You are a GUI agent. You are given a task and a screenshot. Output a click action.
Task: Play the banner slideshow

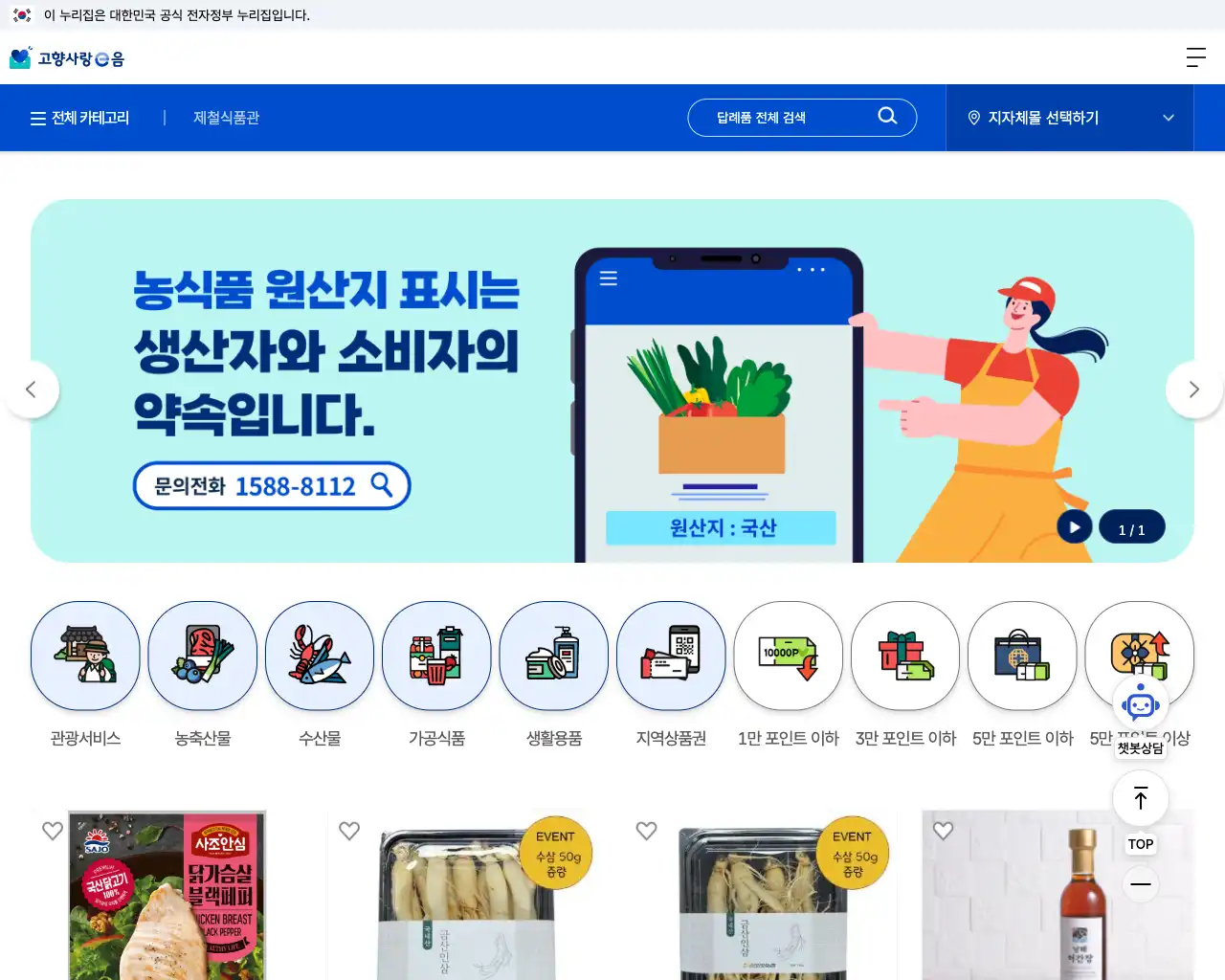1075,527
